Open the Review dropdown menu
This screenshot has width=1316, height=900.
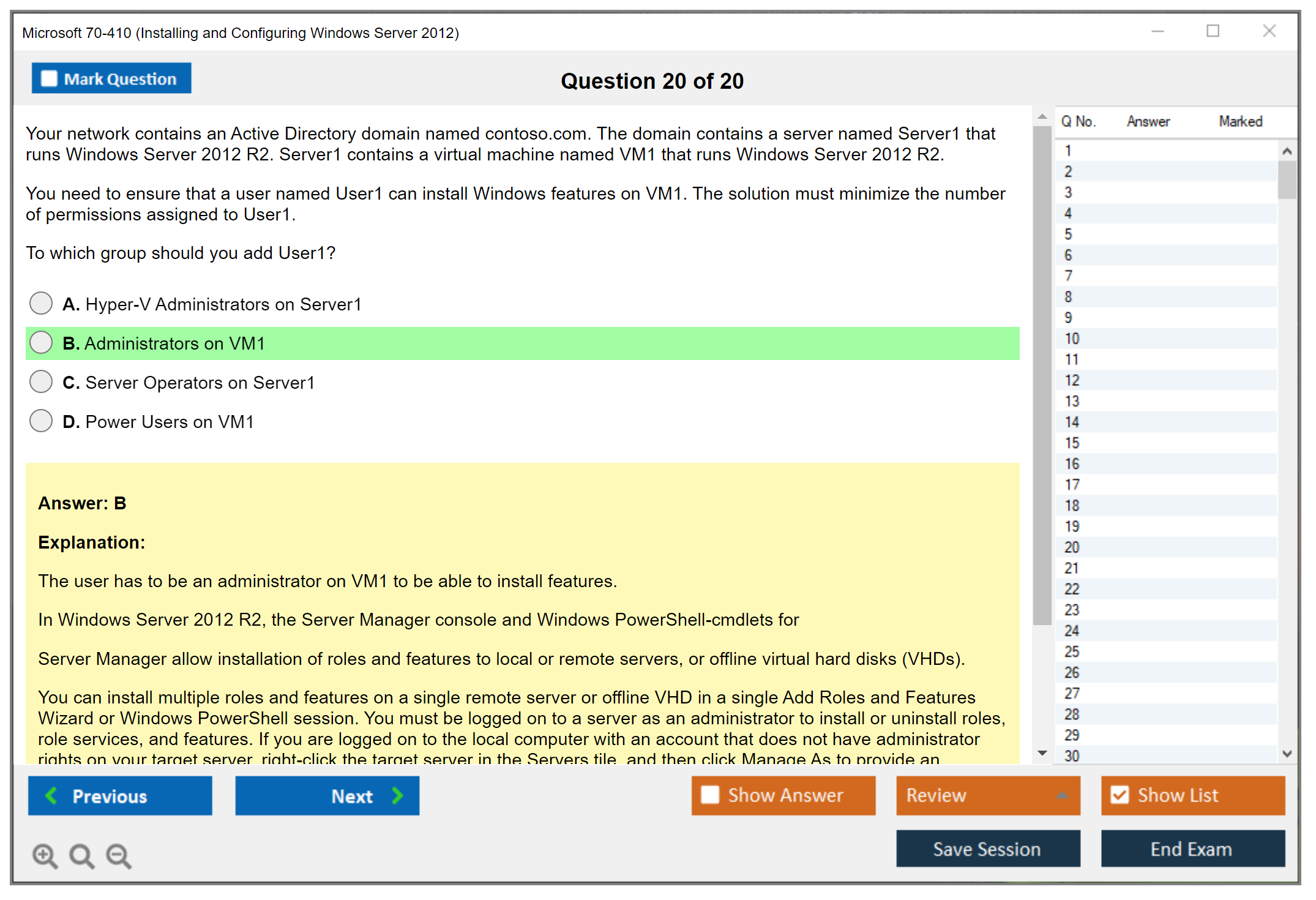(x=1062, y=795)
